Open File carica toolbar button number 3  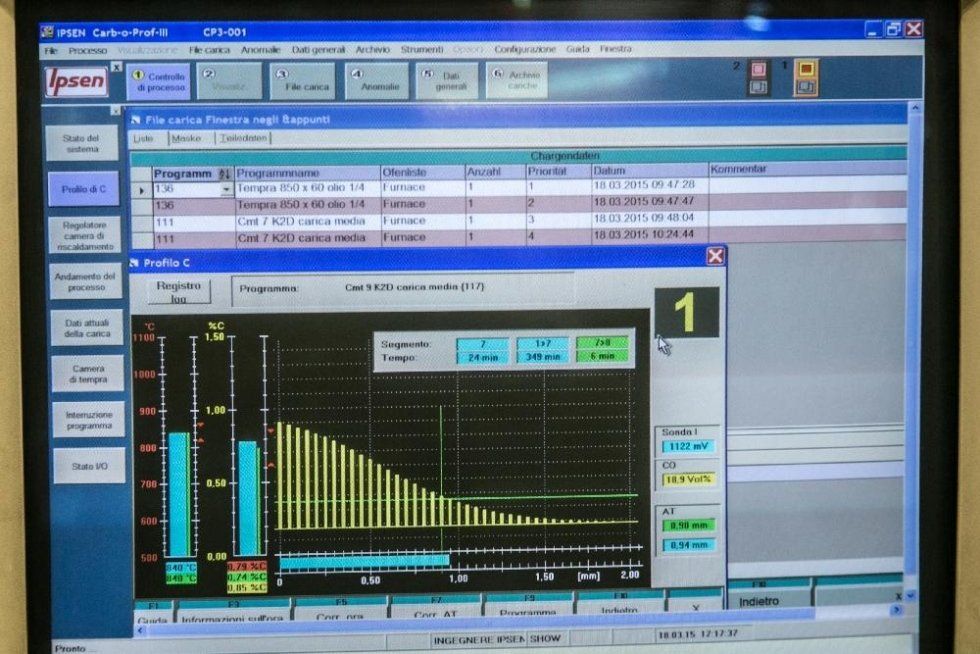(302, 81)
